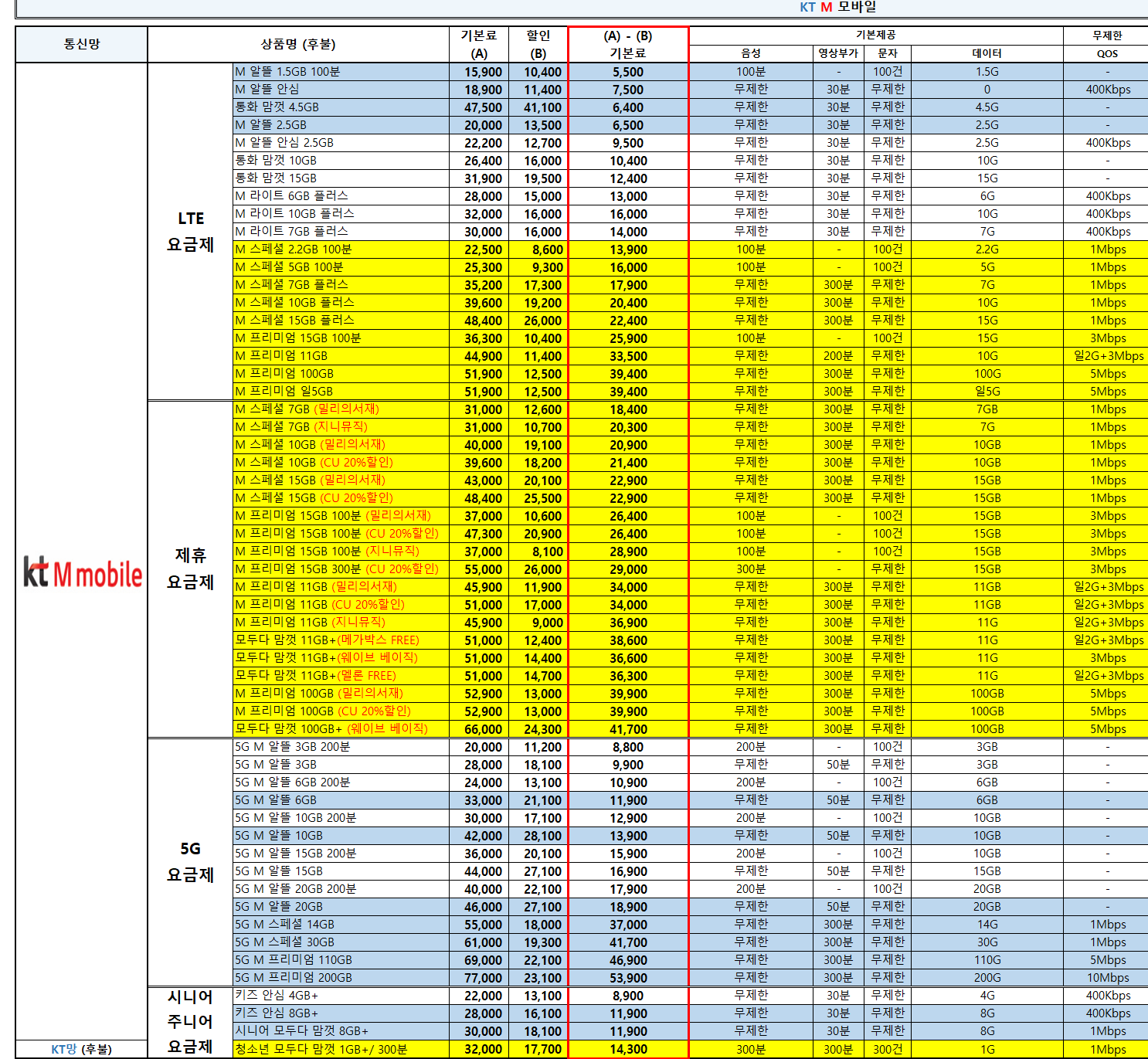Click the kt M mobile logo

[x=82, y=572]
